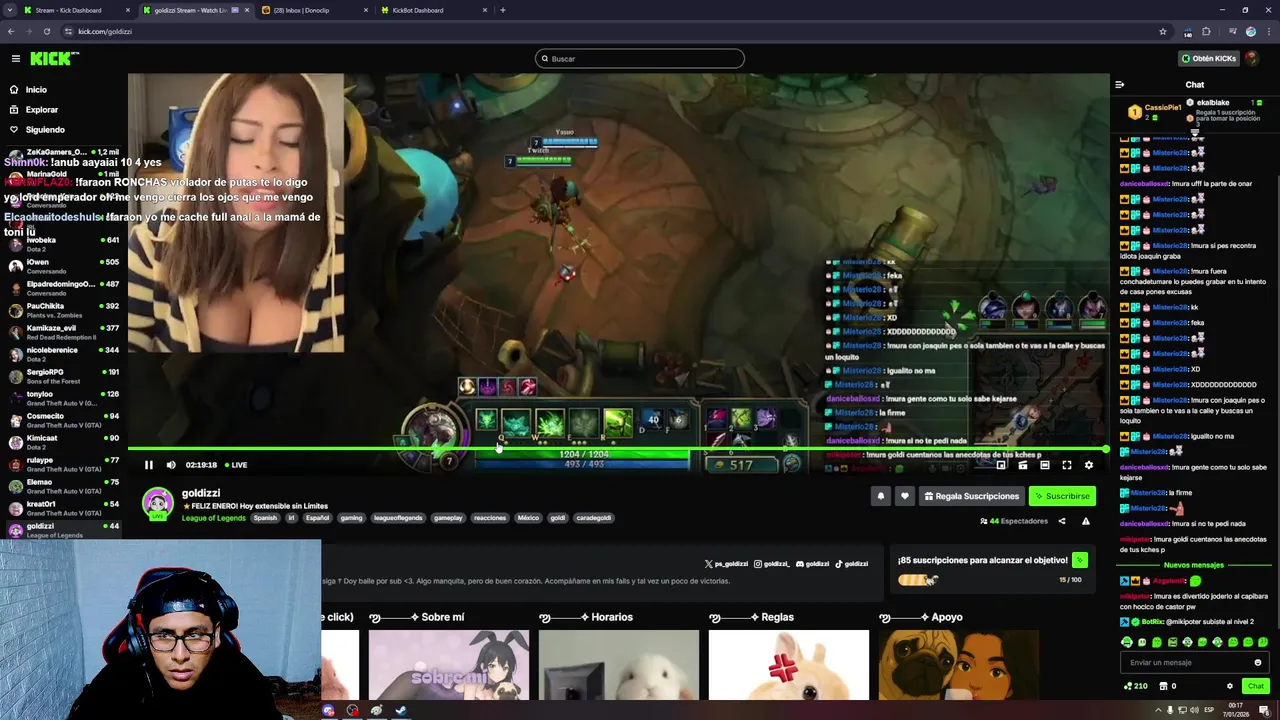Viewport: 1280px width, 720px height.
Task: Open the goldizzi TikTok social link
Action: 851,564
